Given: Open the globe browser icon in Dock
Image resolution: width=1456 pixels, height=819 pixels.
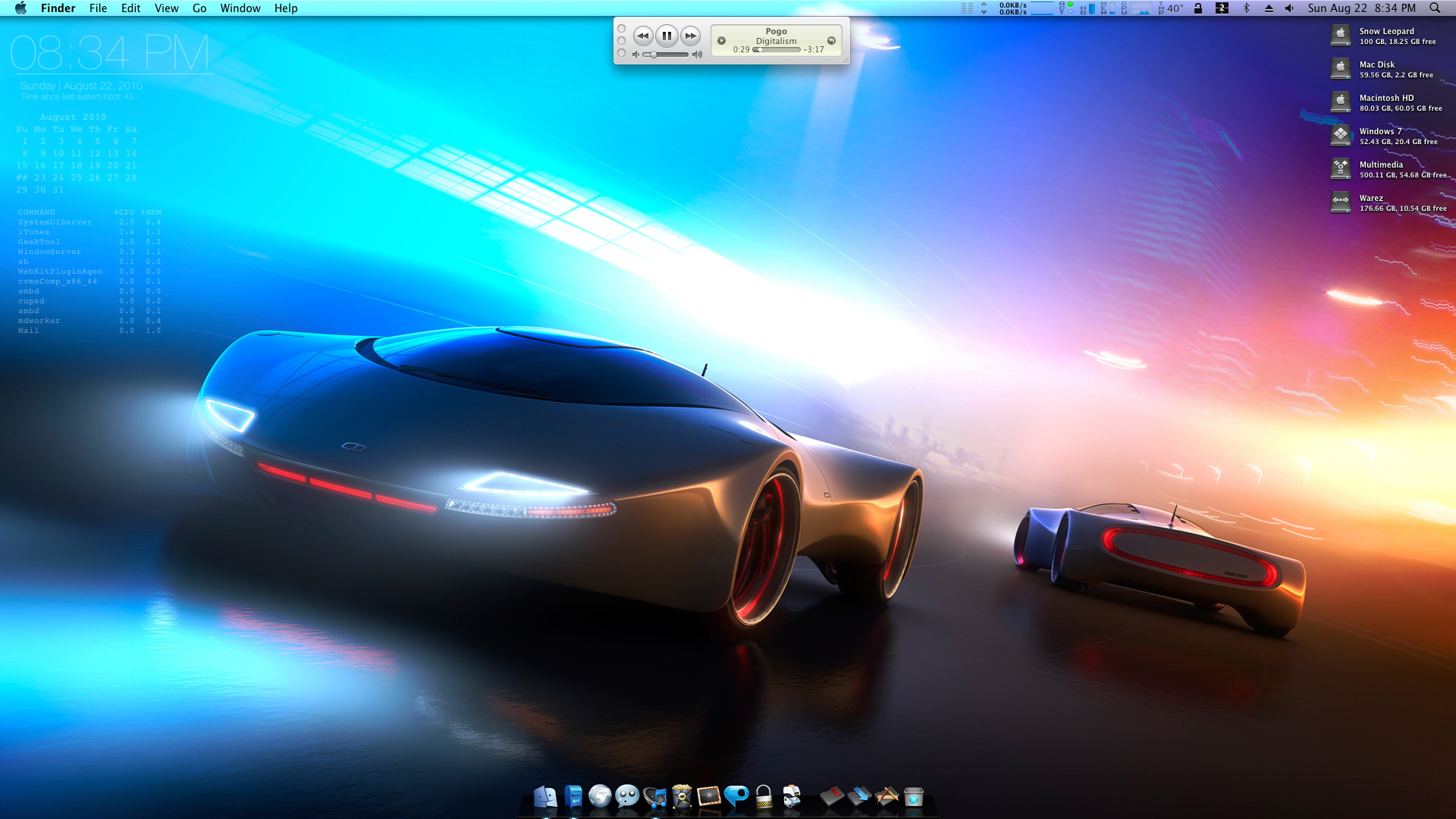Looking at the screenshot, I should coord(600,796).
